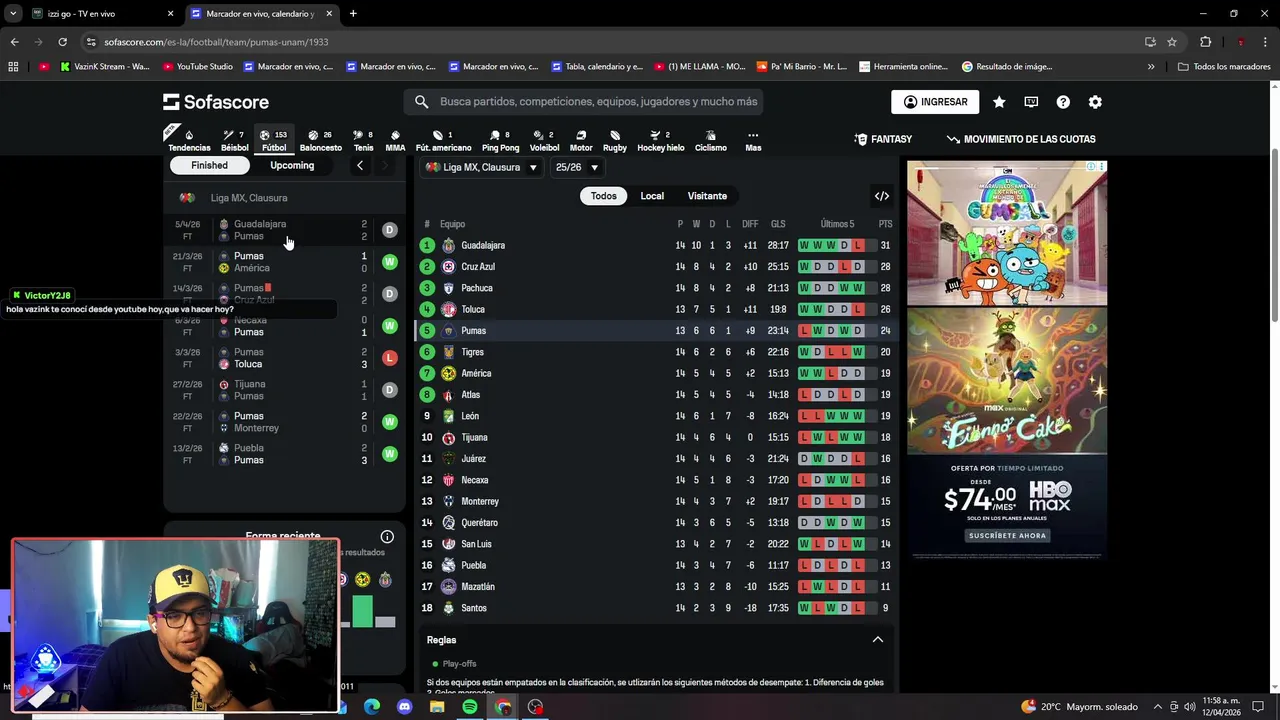Switch match list to Upcoming
The image size is (1280, 720).
[x=292, y=166]
